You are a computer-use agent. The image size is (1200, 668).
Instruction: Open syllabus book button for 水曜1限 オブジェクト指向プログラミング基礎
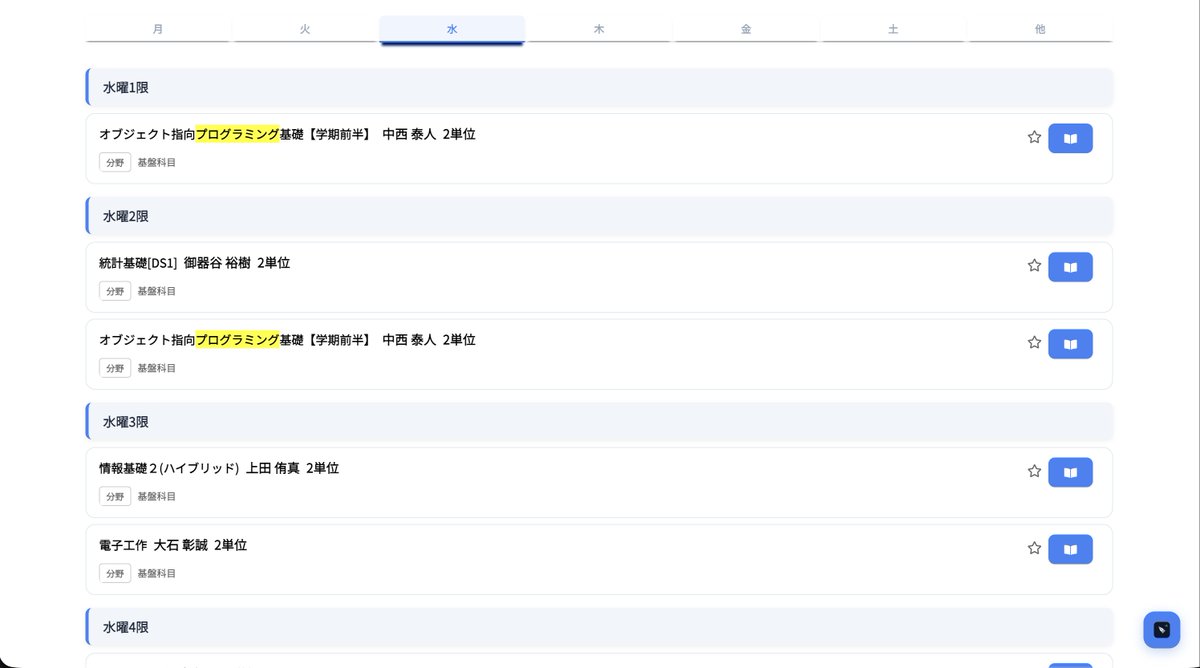click(1070, 138)
